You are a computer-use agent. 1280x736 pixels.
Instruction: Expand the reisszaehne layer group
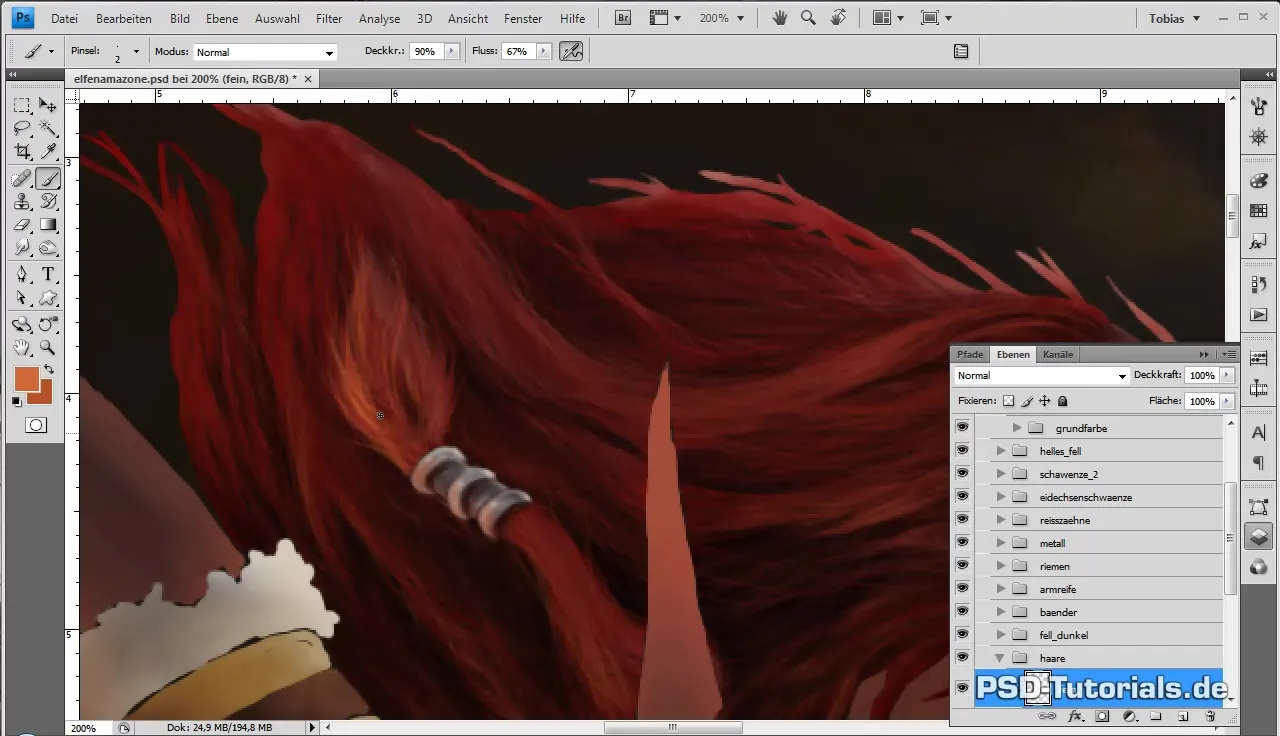pos(1001,520)
